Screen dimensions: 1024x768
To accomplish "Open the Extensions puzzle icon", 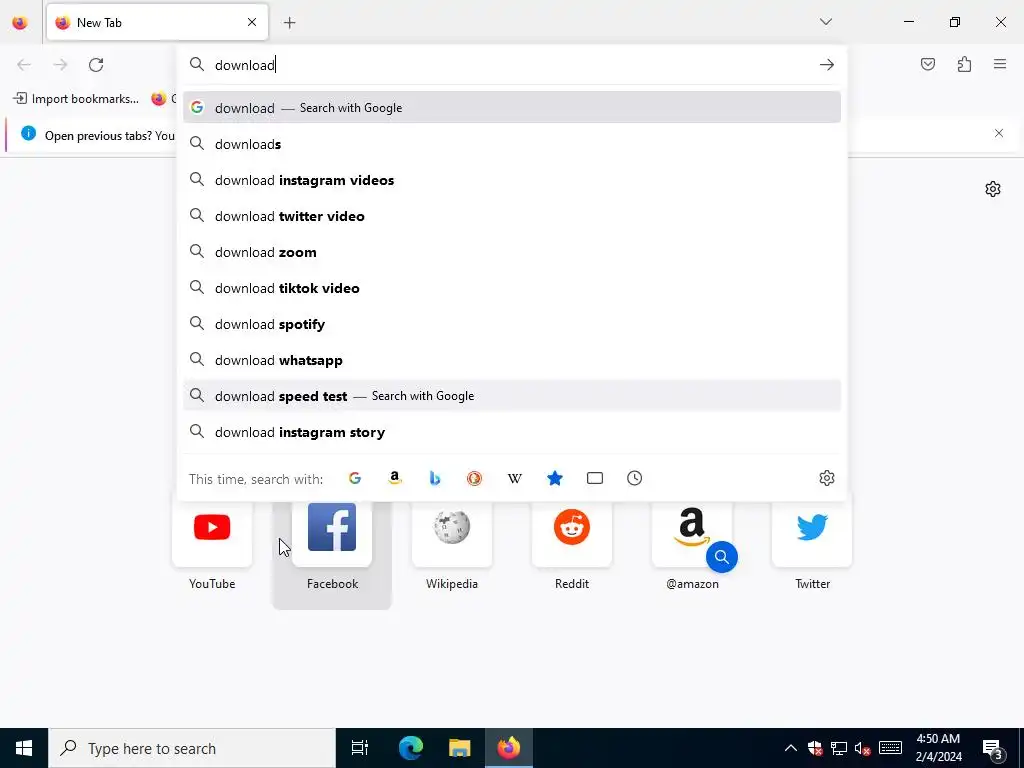I will point(964,64).
